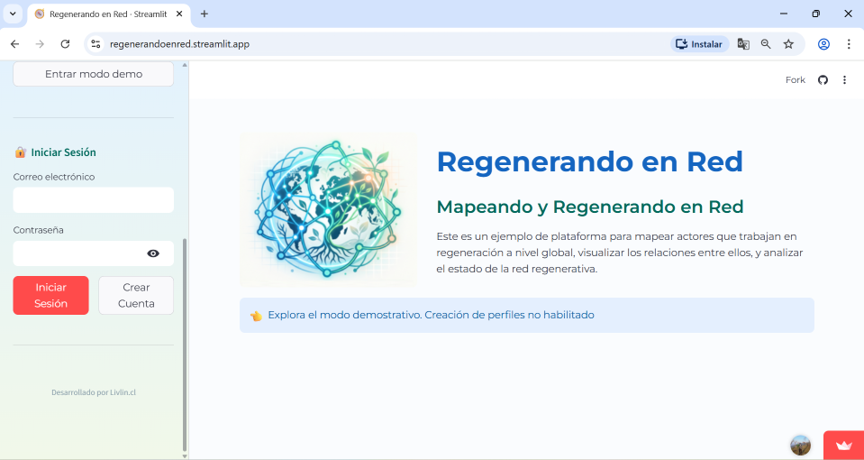Screen dimensions: 864x460
Task: Open the GitHub repository icon
Action: pos(823,80)
